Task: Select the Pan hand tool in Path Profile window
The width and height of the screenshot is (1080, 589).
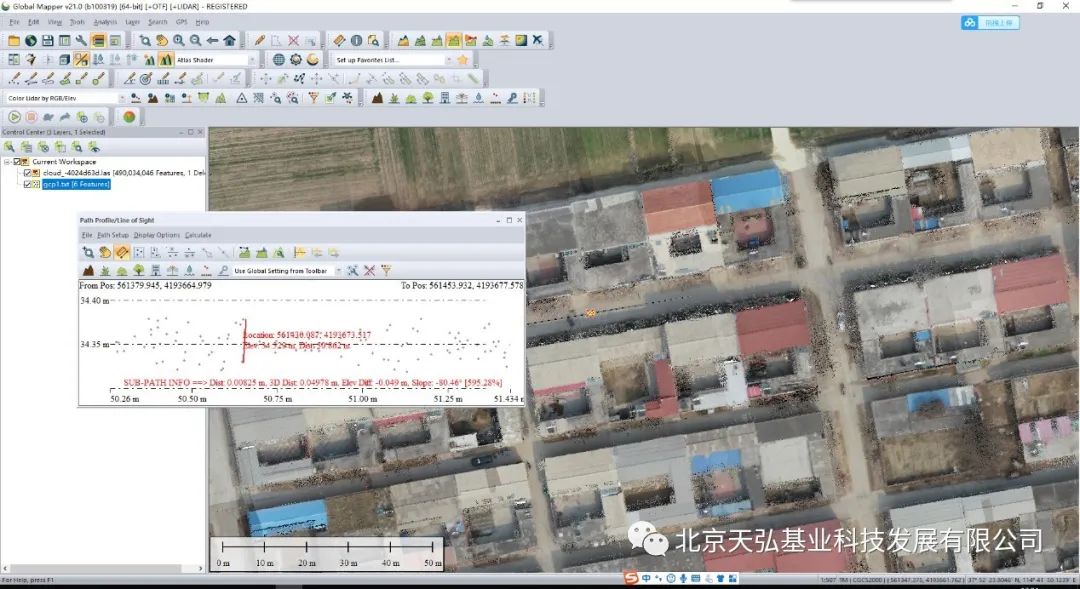Action: tap(105, 253)
